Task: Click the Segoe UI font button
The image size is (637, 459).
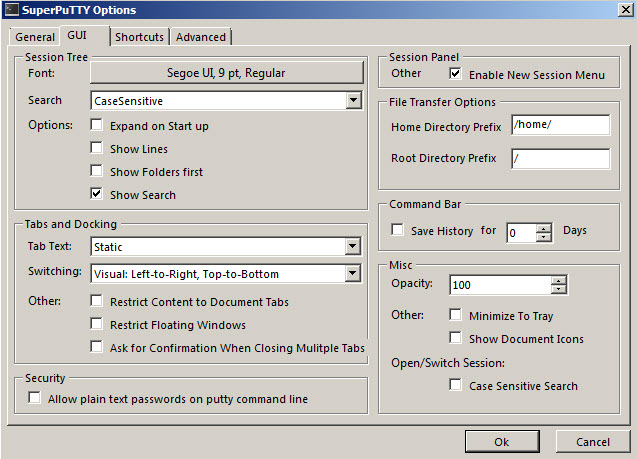Action: [226, 73]
